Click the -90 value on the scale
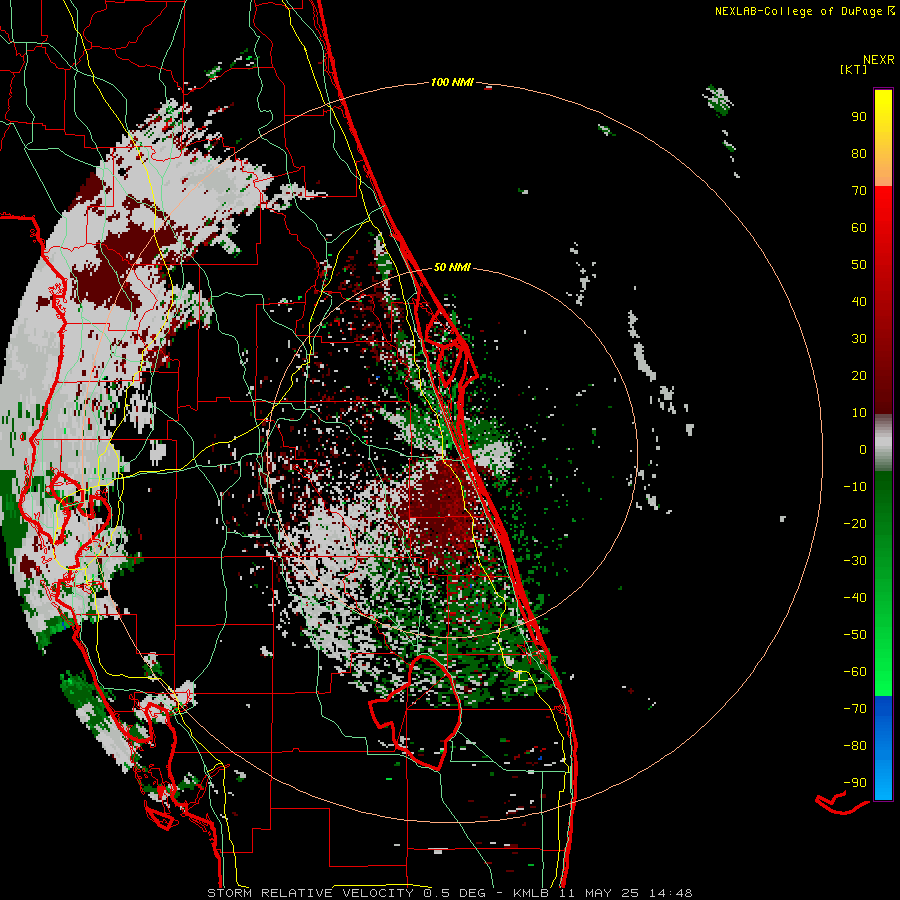 (855, 783)
